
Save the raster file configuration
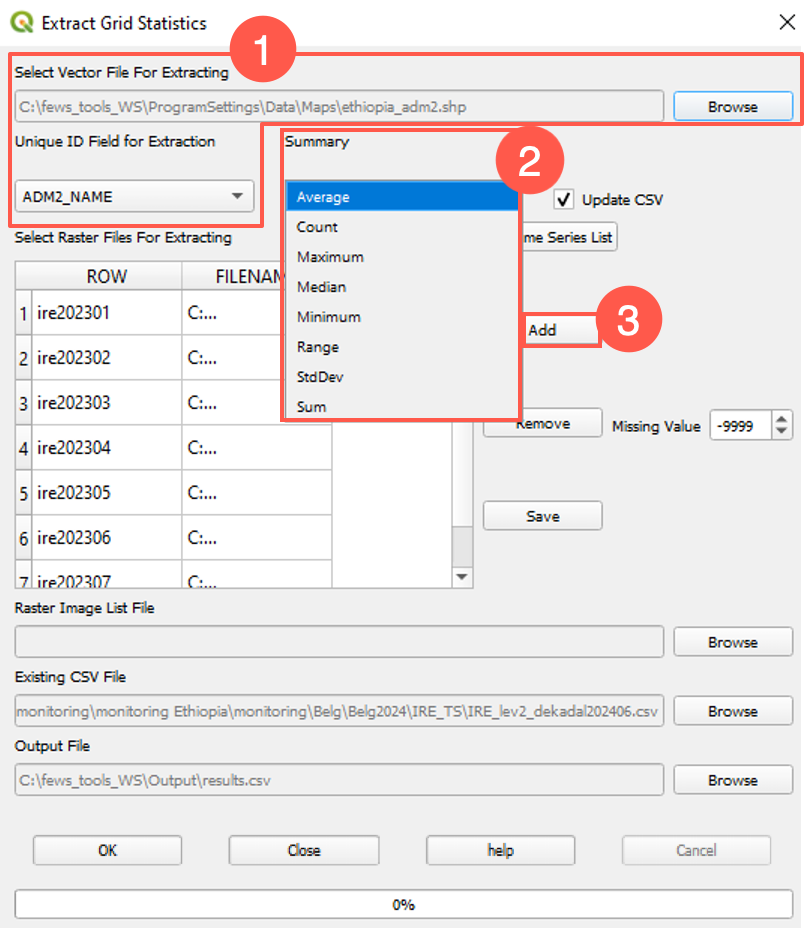click(x=542, y=515)
